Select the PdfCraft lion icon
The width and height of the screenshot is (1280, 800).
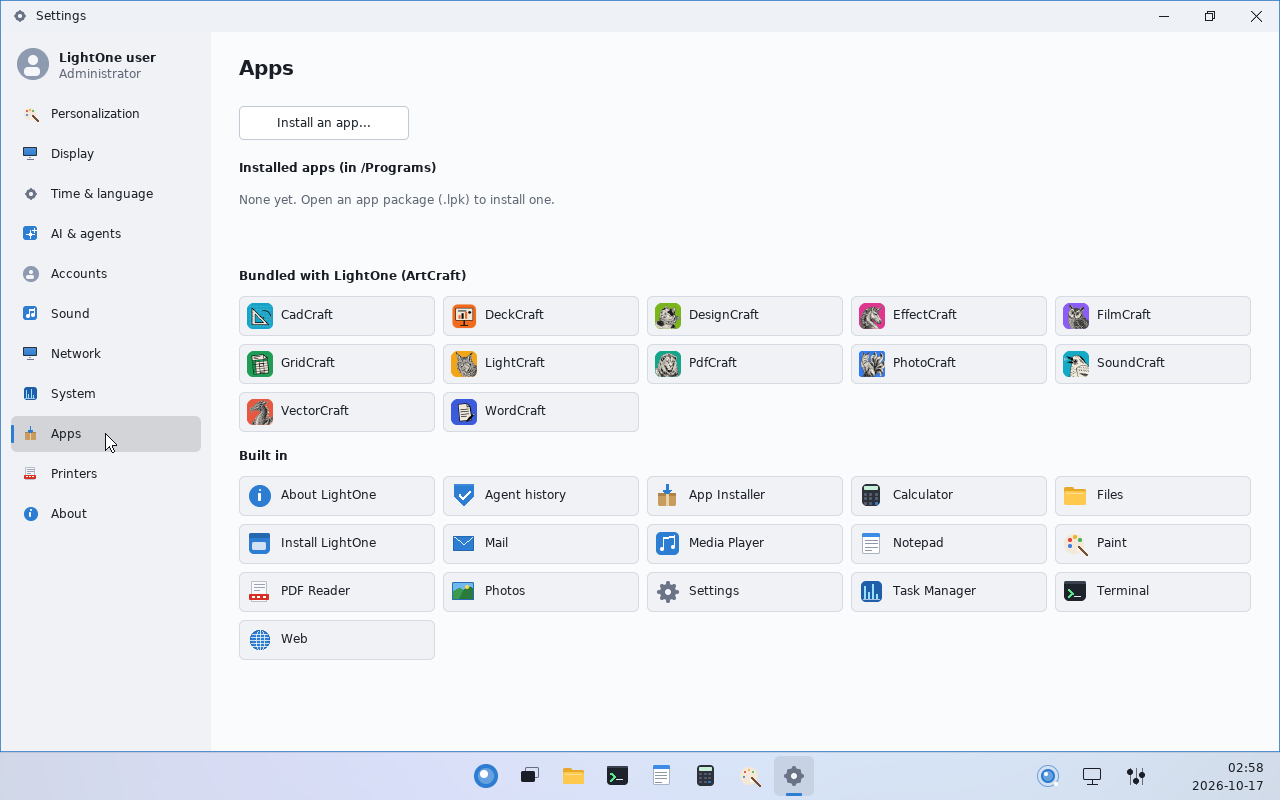[x=668, y=364]
